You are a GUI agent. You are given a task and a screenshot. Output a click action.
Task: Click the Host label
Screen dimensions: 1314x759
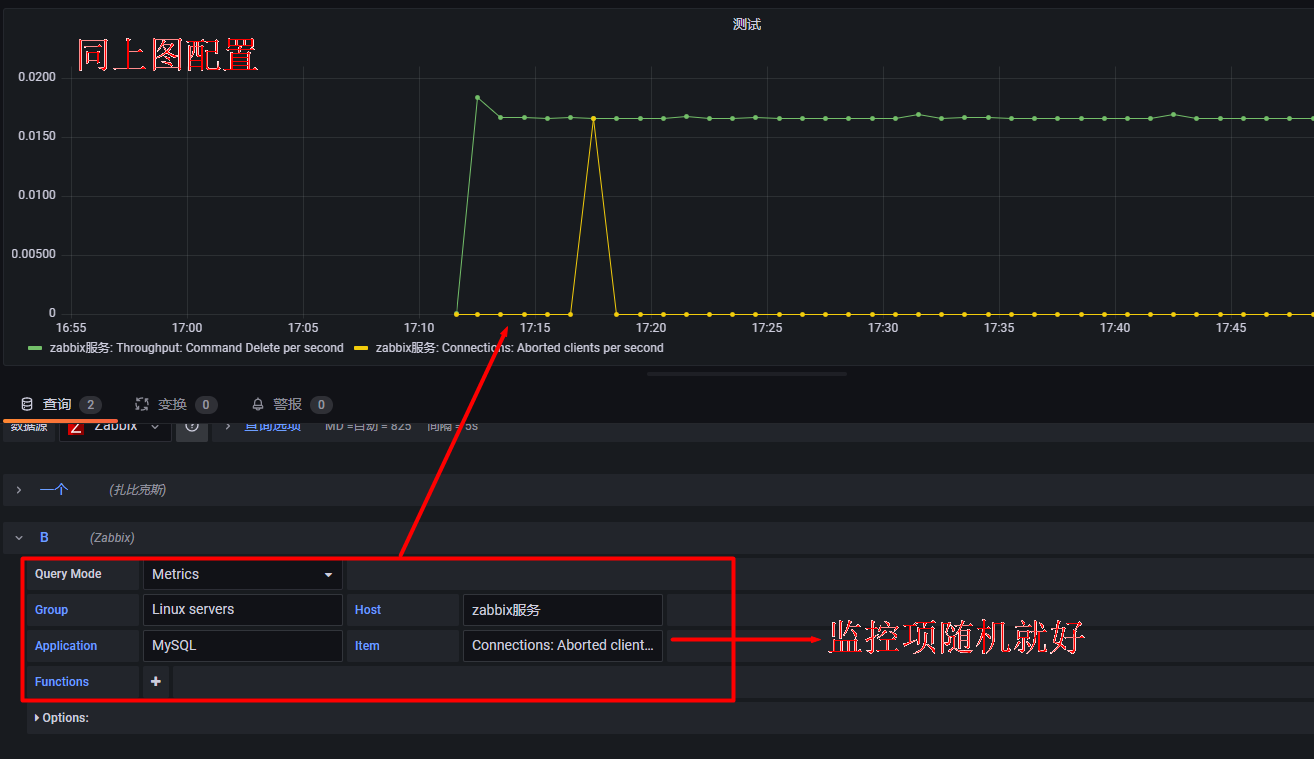pos(368,610)
